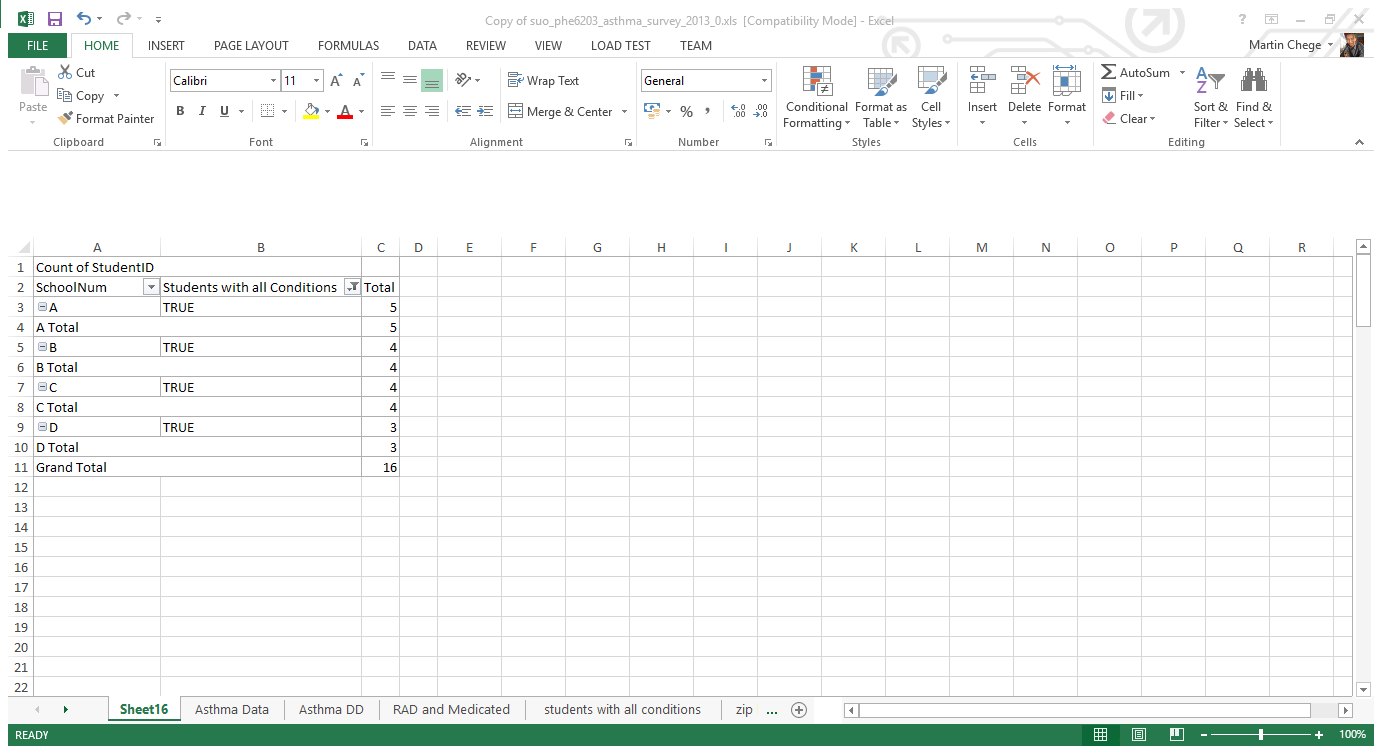
Task: Open the green FILE button
Action: pos(37,45)
